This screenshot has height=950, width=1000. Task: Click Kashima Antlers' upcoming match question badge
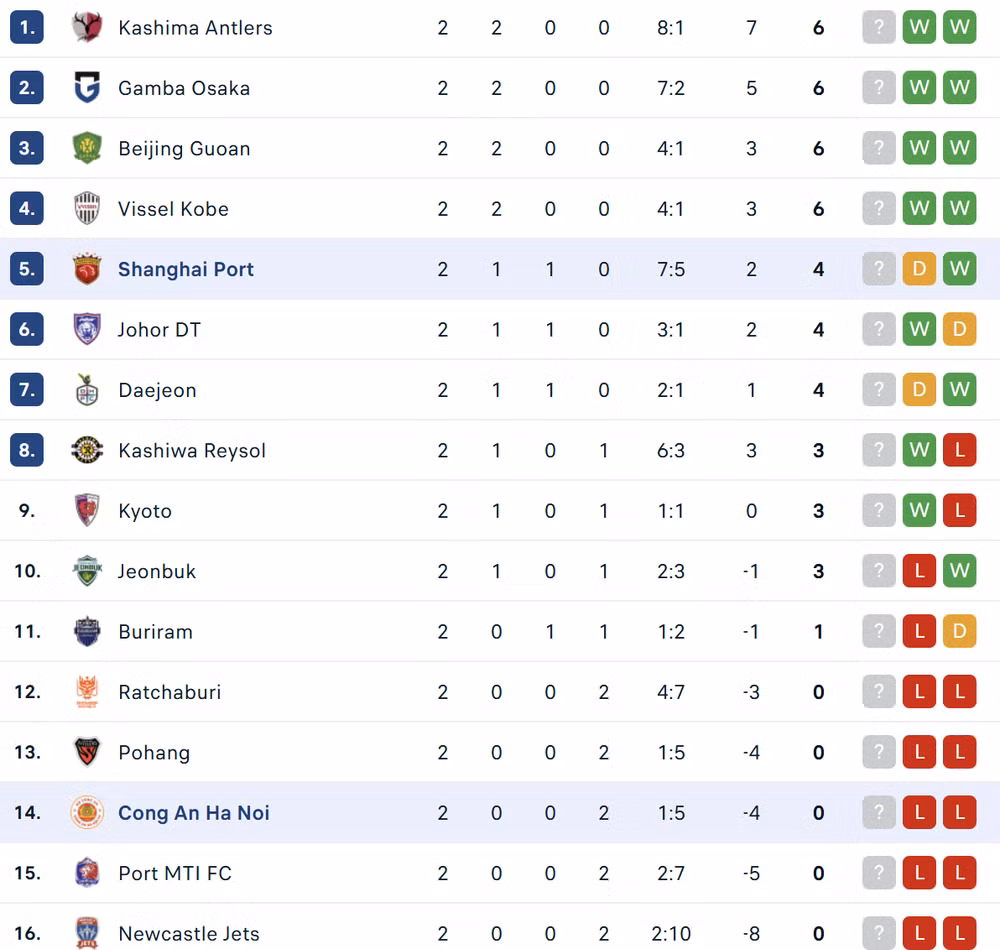click(x=879, y=27)
